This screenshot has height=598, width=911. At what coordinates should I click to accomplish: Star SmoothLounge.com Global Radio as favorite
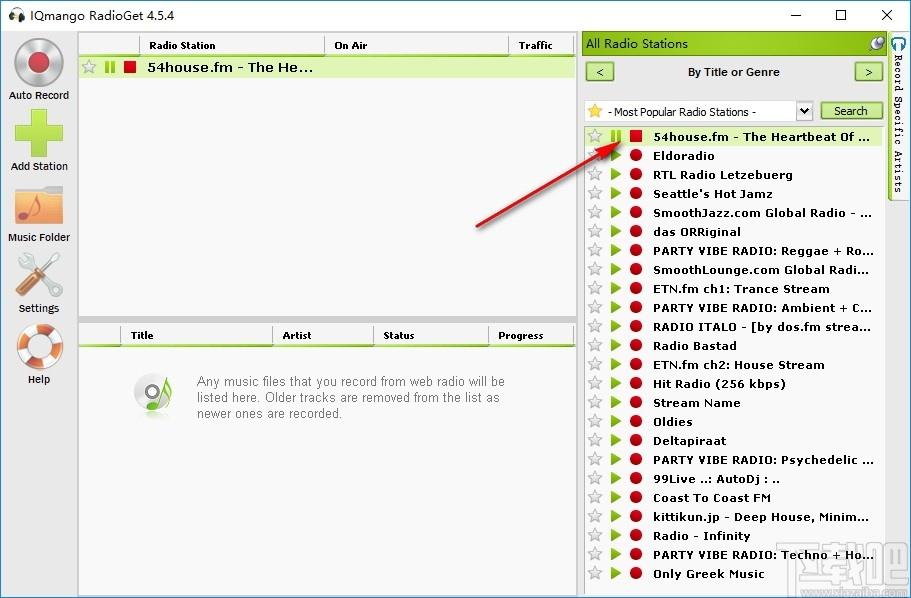point(595,269)
